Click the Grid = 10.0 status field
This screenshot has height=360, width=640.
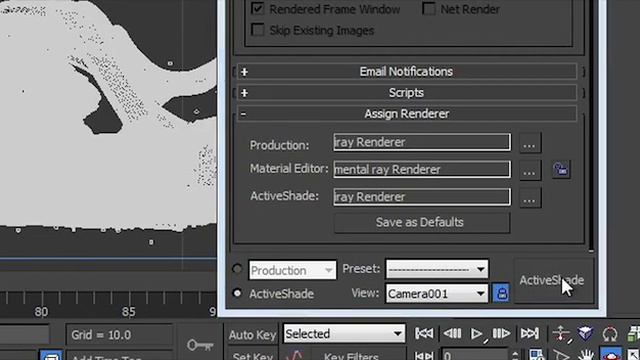[119, 335]
